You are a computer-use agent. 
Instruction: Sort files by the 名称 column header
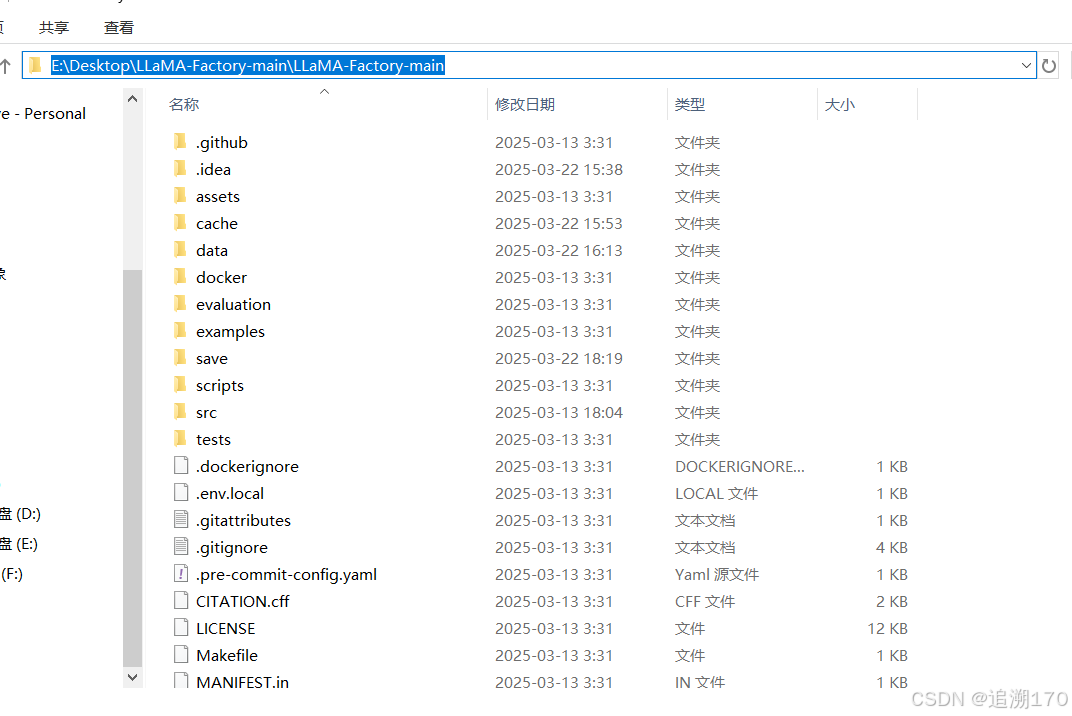tap(184, 105)
